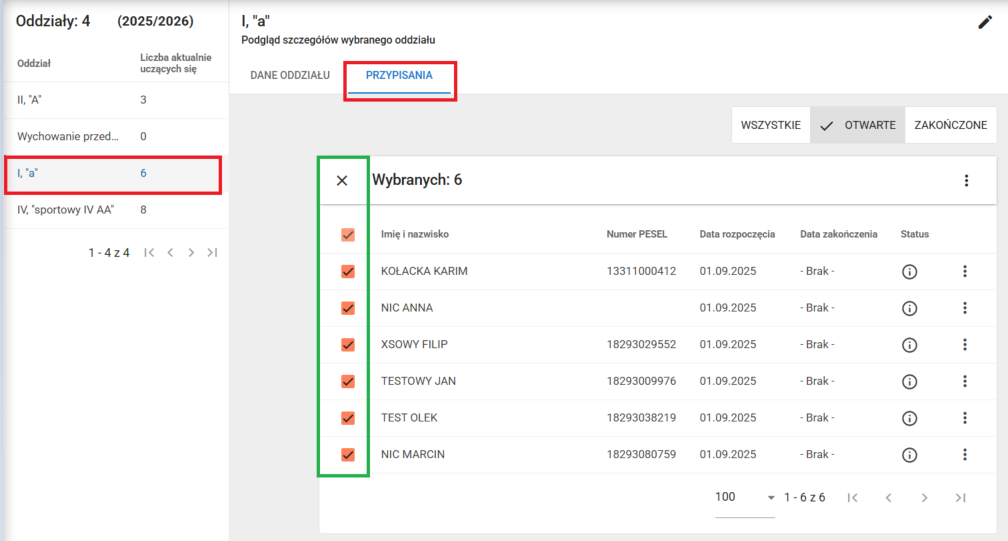
Task: Clear selection with the X icon
Action: click(342, 181)
